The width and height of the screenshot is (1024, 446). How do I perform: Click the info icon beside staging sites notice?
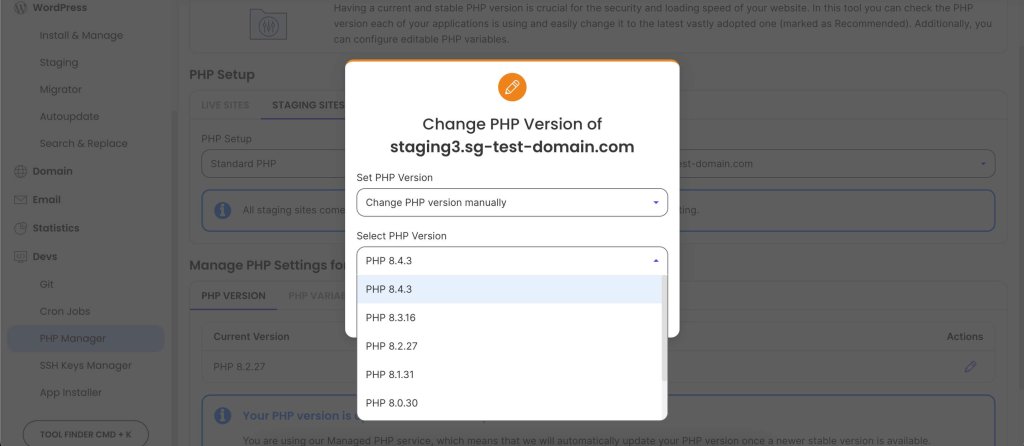(223, 210)
